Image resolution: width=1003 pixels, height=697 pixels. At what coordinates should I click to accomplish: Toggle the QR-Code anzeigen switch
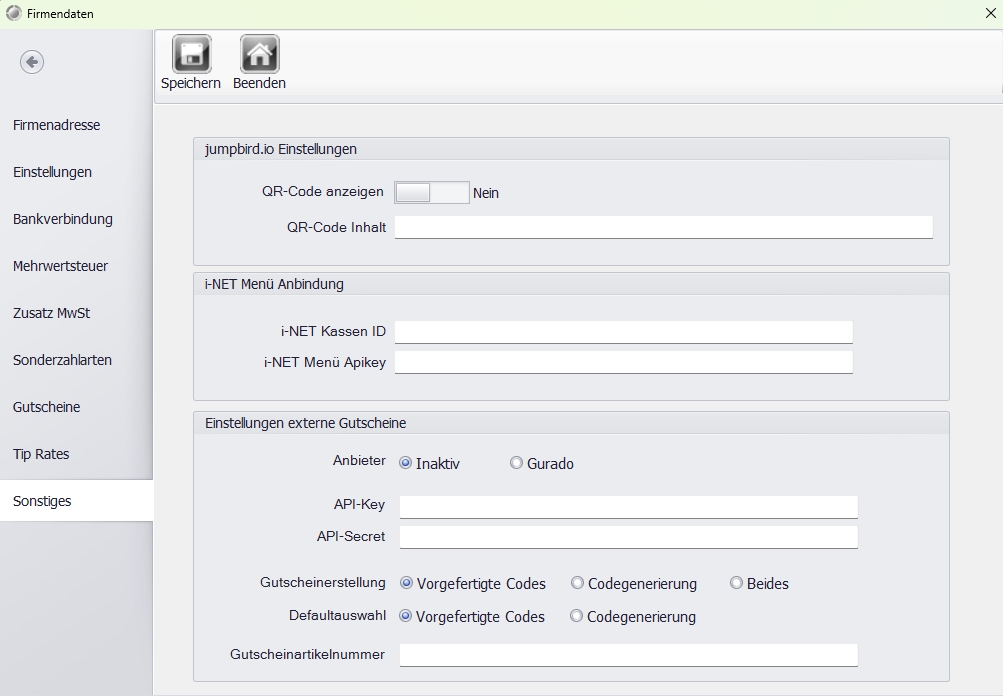click(x=431, y=193)
